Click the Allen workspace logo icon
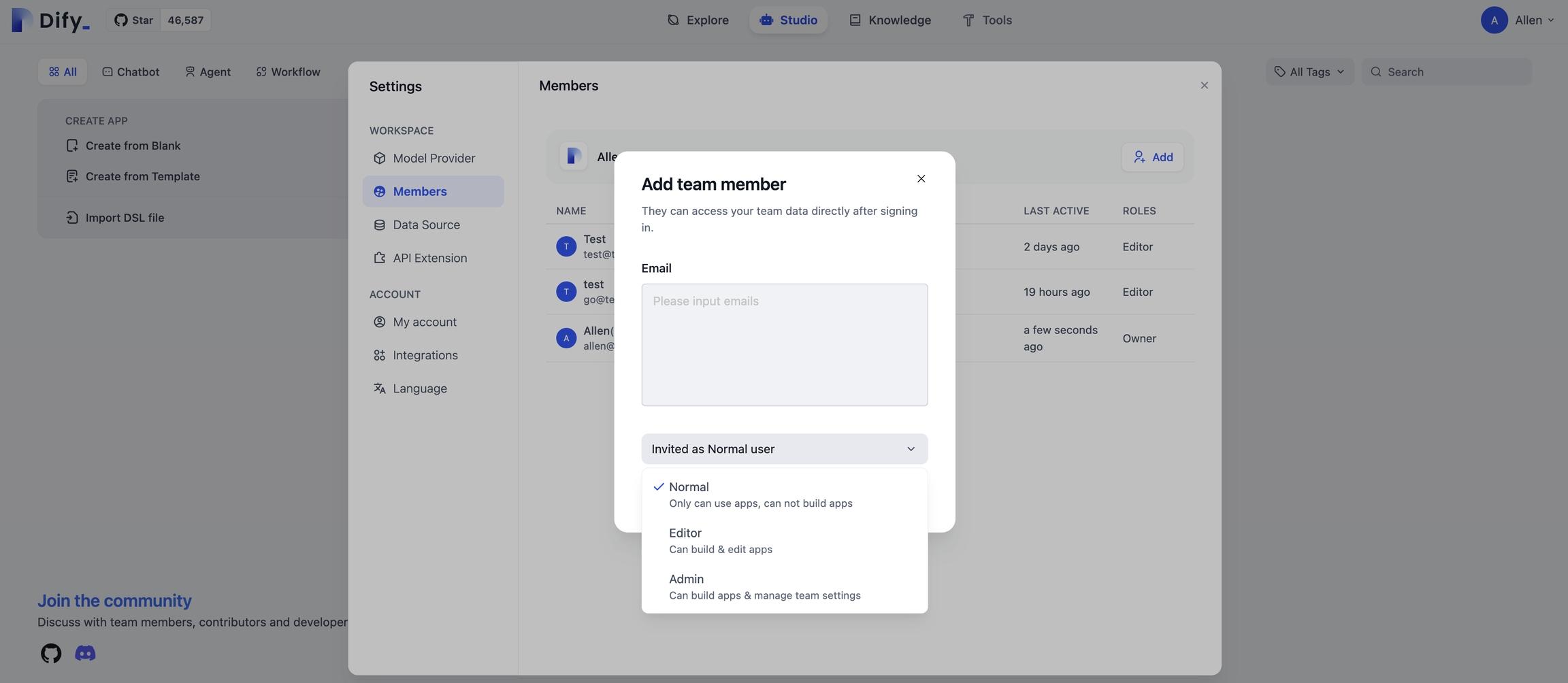The height and width of the screenshot is (683, 1568). (x=573, y=157)
